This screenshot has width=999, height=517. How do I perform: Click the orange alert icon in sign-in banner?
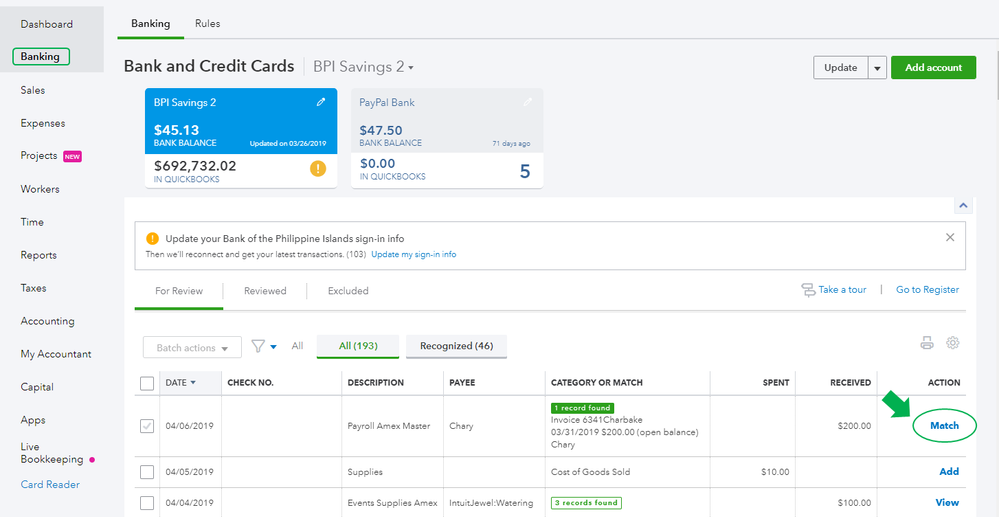coord(152,239)
